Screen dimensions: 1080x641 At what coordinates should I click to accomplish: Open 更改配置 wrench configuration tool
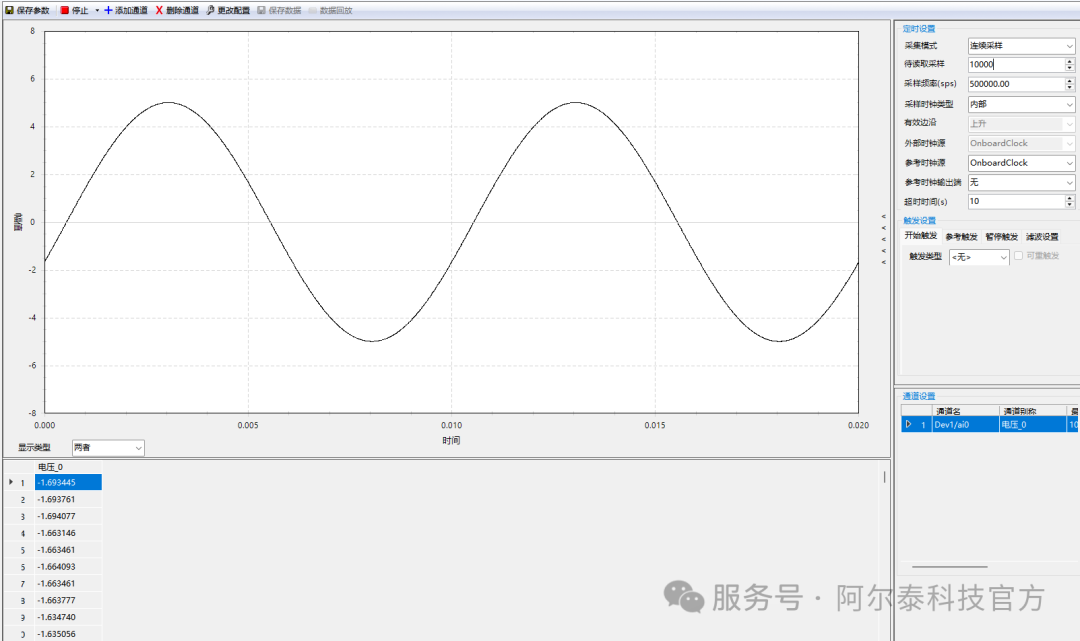(x=210, y=10)
